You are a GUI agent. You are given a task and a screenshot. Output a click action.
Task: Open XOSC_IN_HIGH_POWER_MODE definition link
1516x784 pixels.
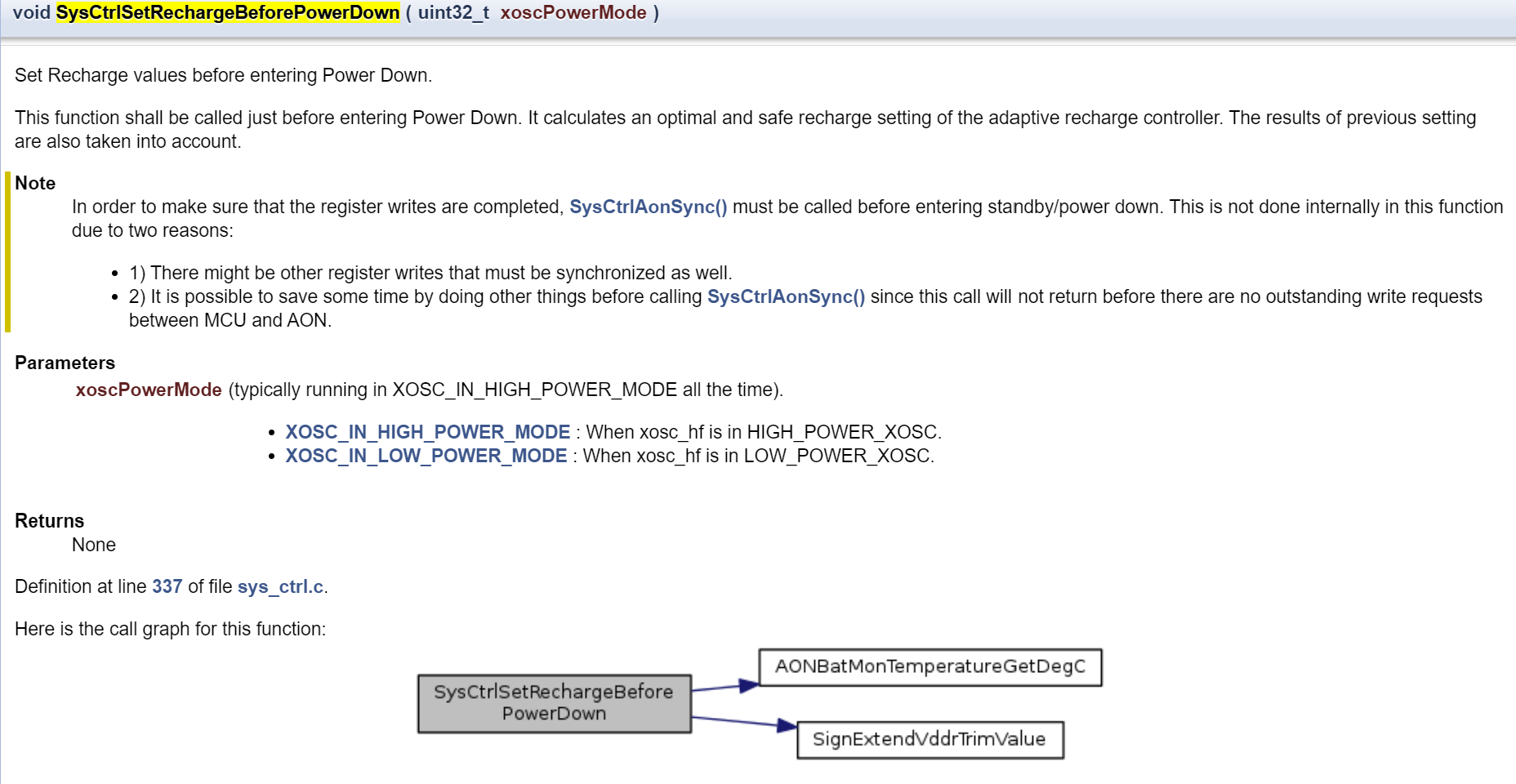tap(428, 432)
